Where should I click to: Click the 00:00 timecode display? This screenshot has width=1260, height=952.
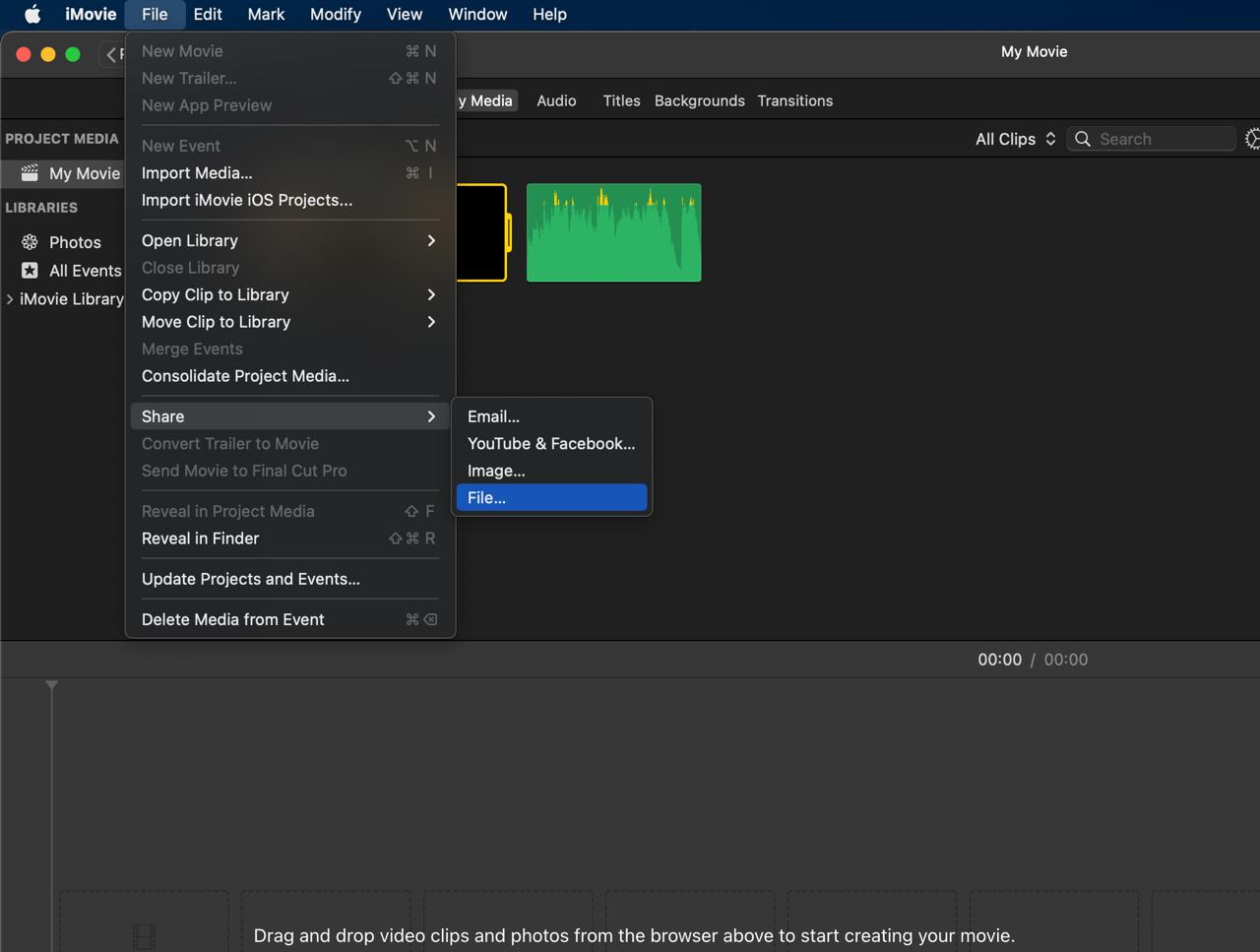[999, 660]
